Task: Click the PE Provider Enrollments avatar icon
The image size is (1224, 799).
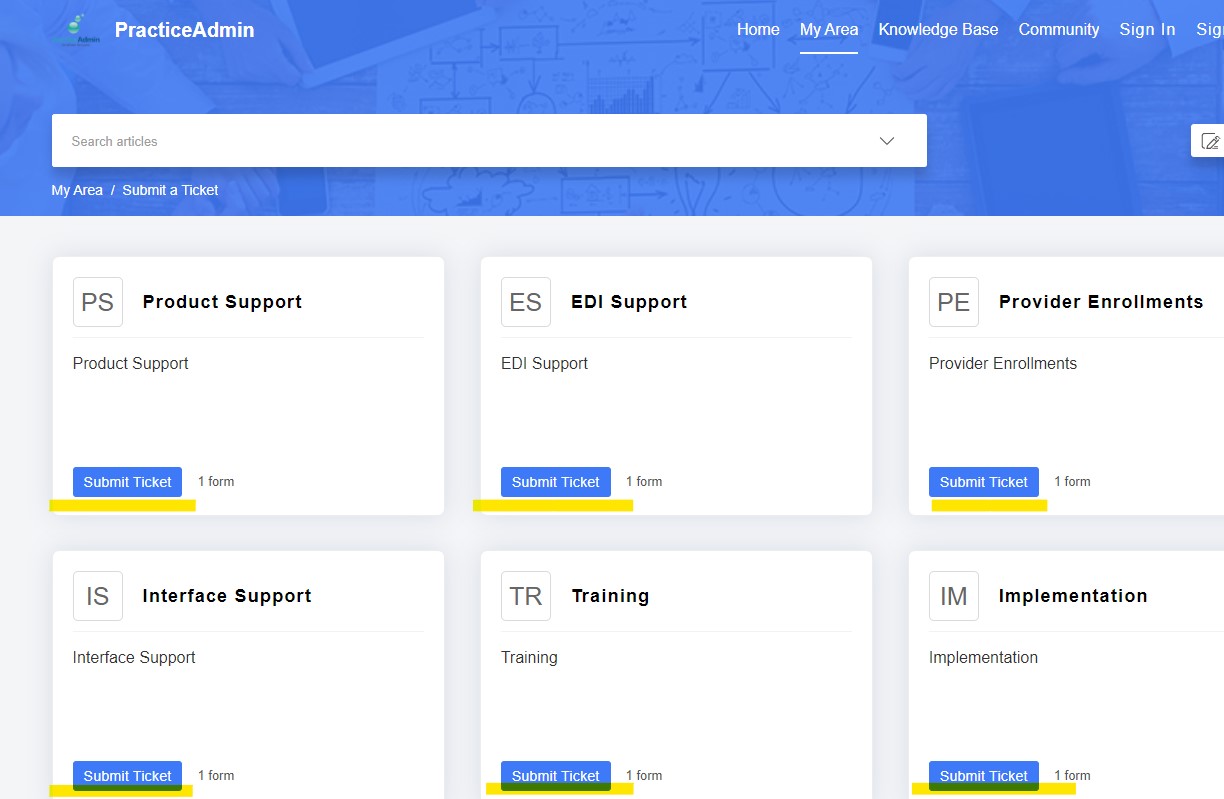Action: point(954,302)
